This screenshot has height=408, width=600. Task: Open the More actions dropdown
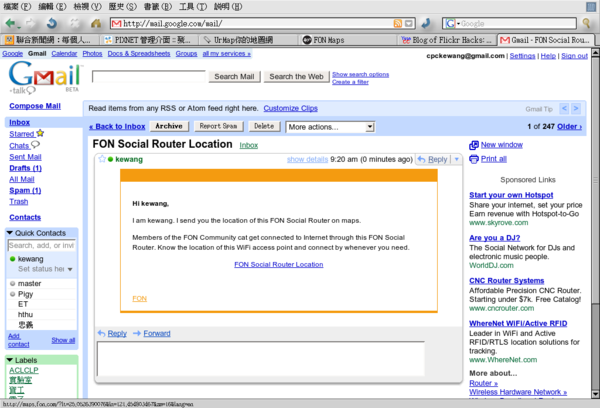[x=330, y=127]
